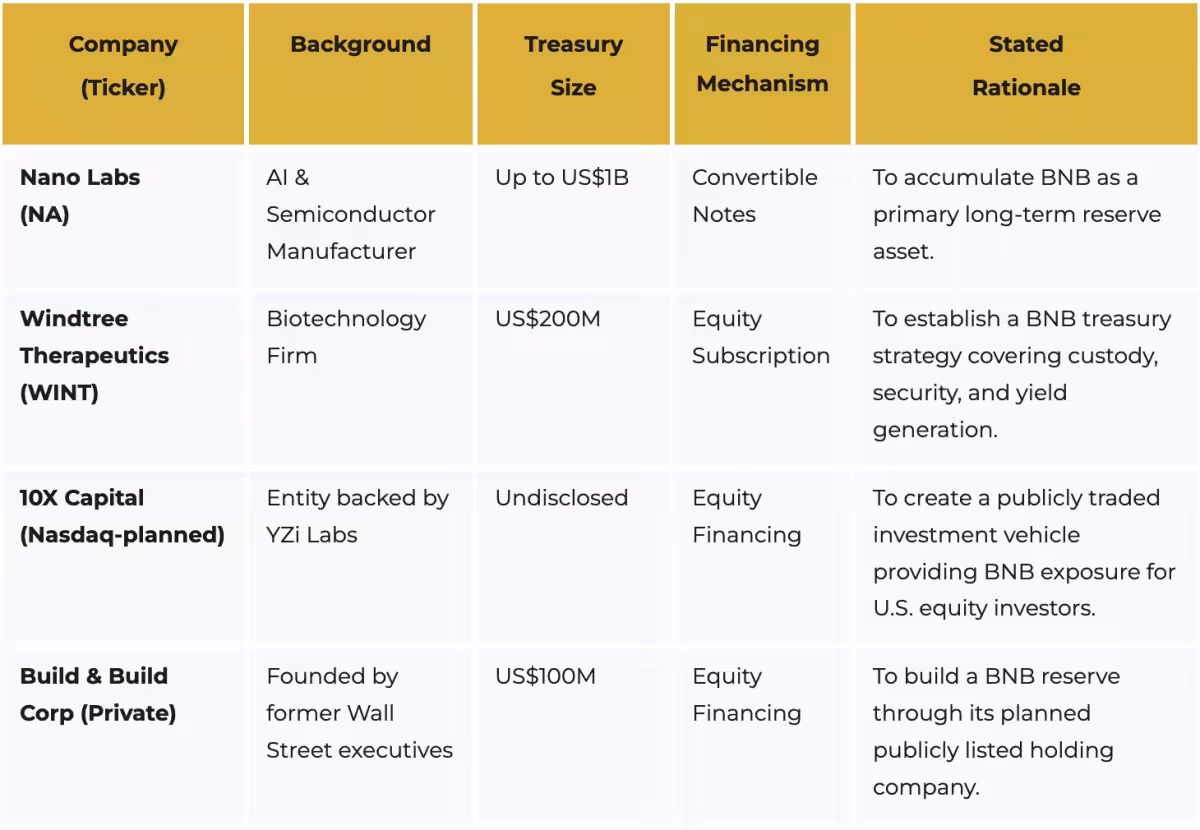Click the Nano Labs (NA) cell

click(x=80, y=195)
